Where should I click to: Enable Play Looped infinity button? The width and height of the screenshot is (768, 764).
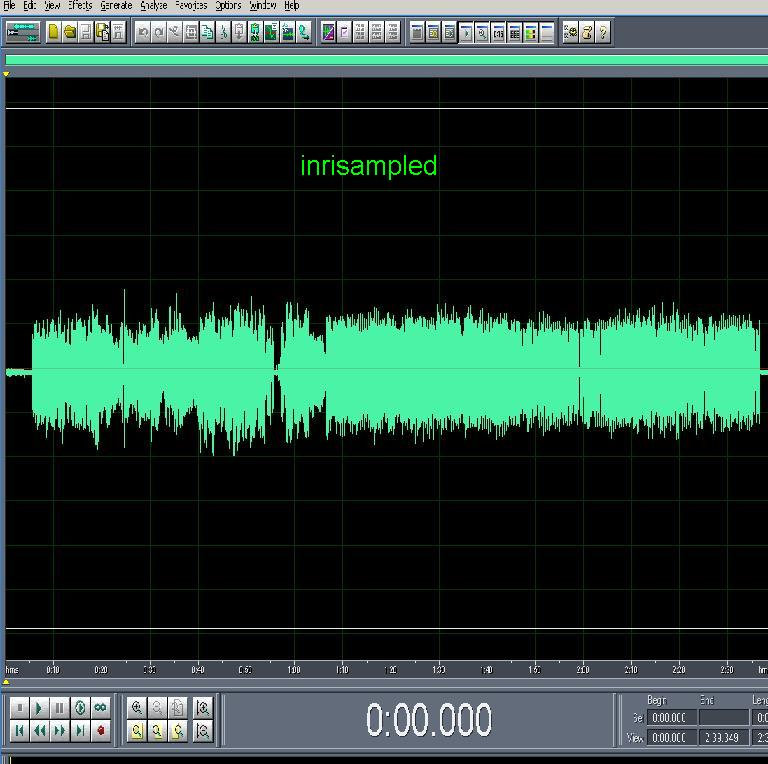(100, 708)
